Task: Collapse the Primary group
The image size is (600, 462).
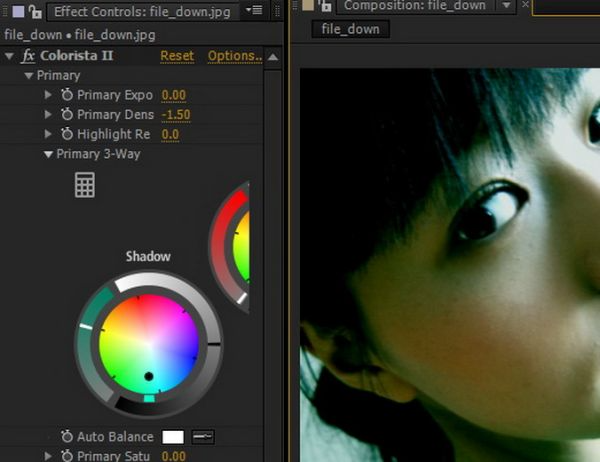Action: [29, 76]
